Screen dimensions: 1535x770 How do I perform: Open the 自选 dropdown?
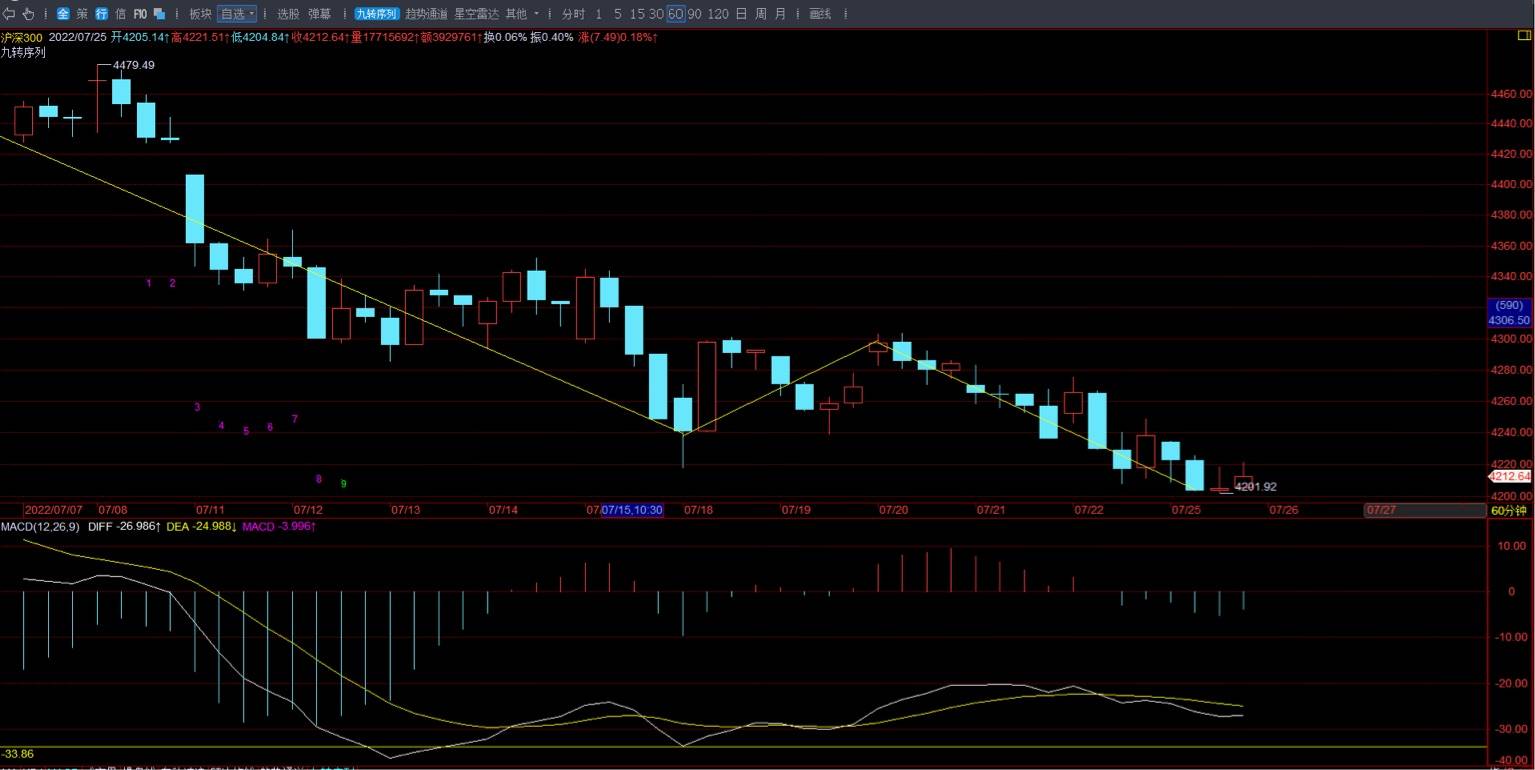[x=237, y=14]
